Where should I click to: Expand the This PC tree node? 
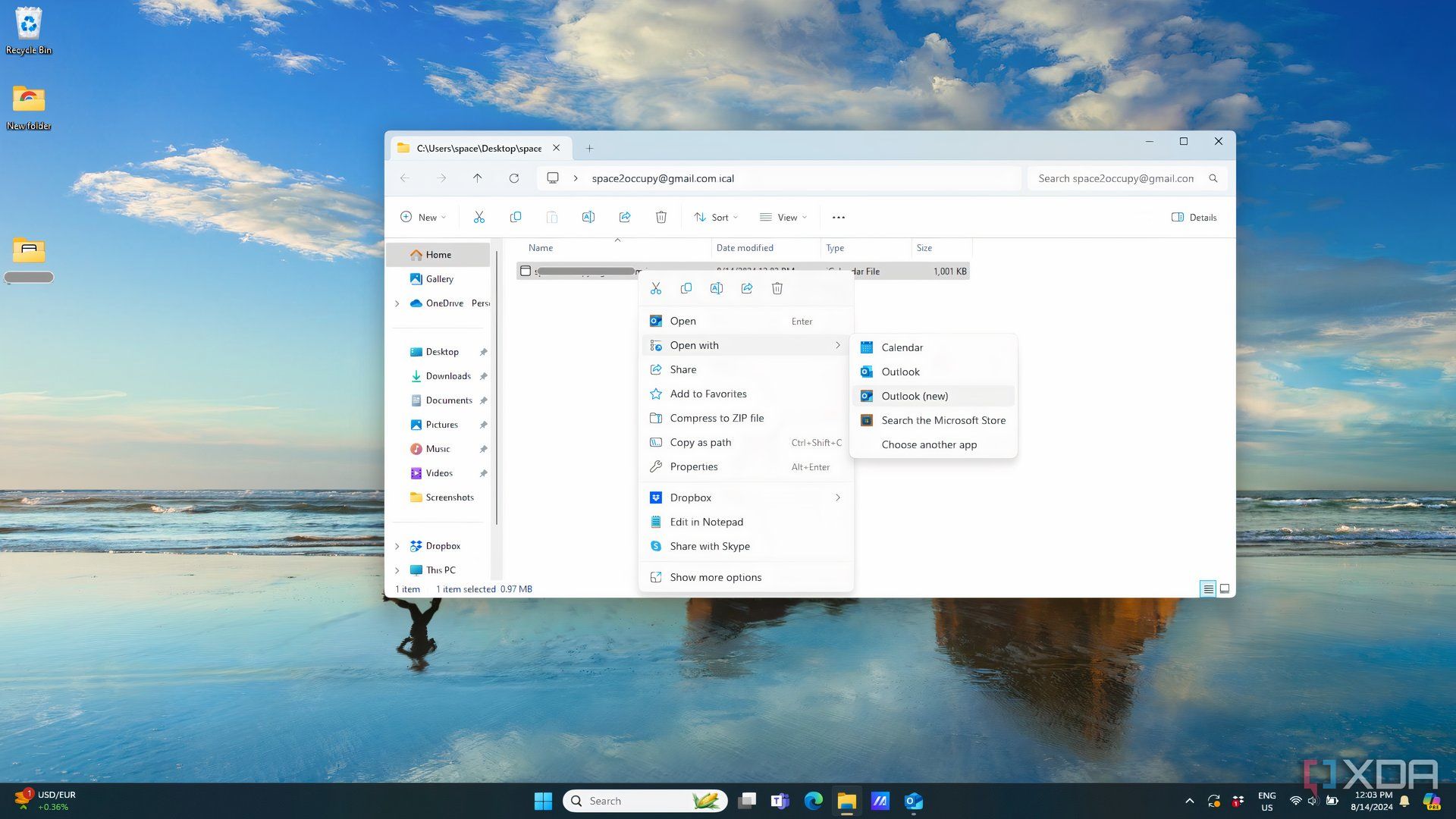397,570
